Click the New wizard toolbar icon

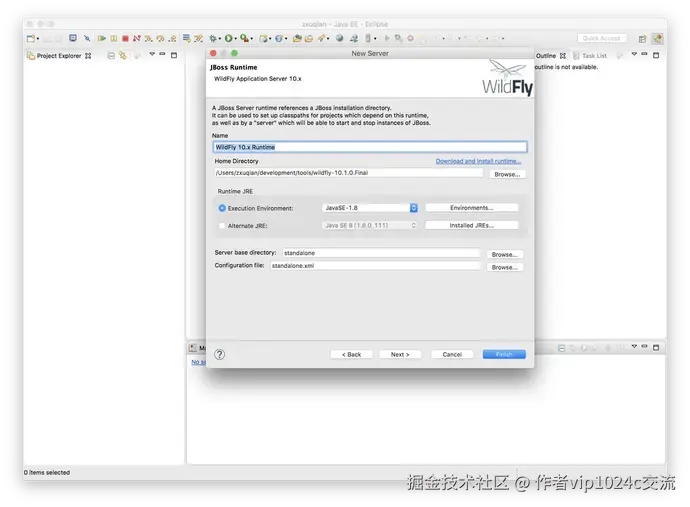30,39
